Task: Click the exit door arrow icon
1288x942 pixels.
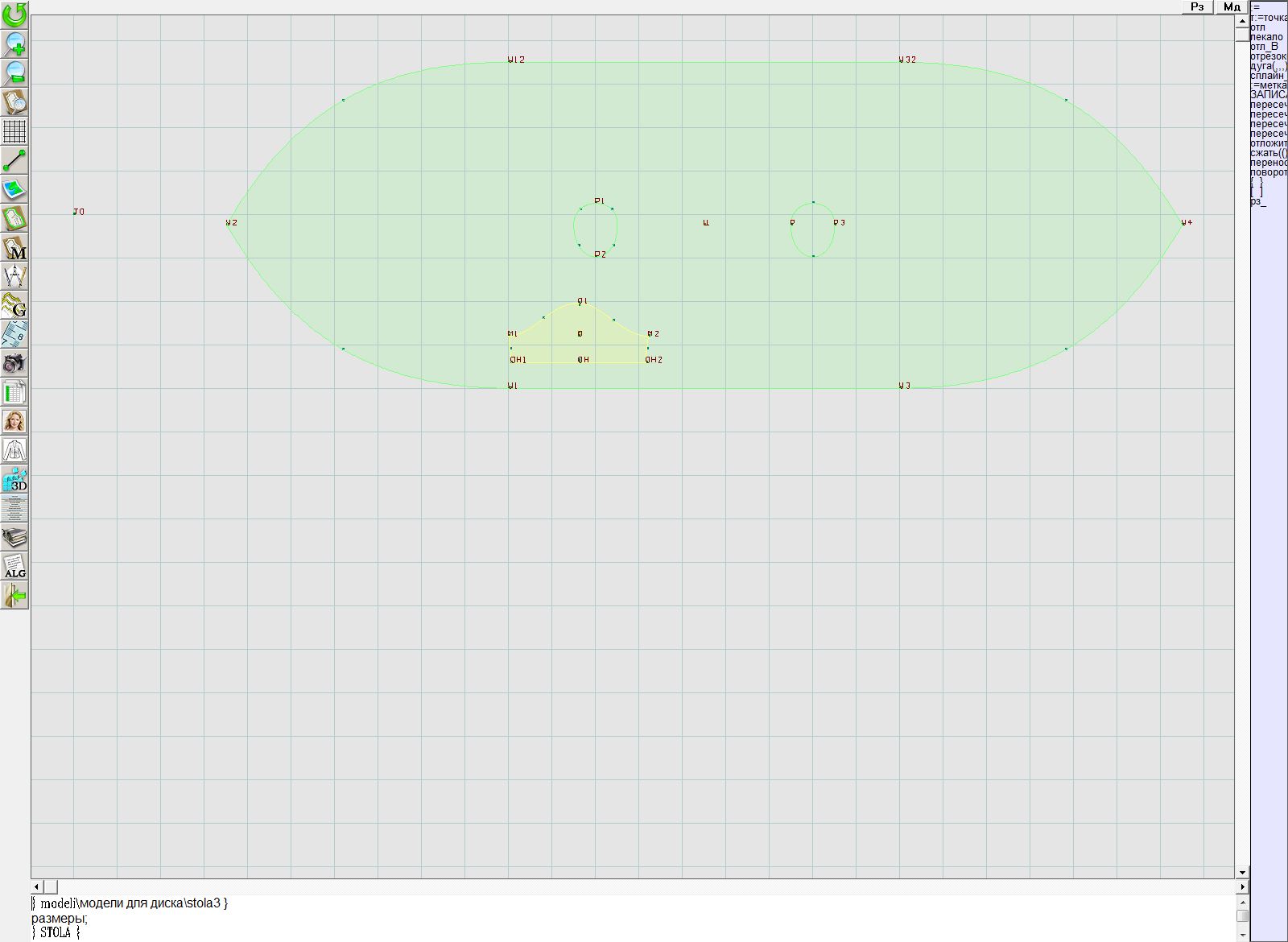Action: [14, 595]
